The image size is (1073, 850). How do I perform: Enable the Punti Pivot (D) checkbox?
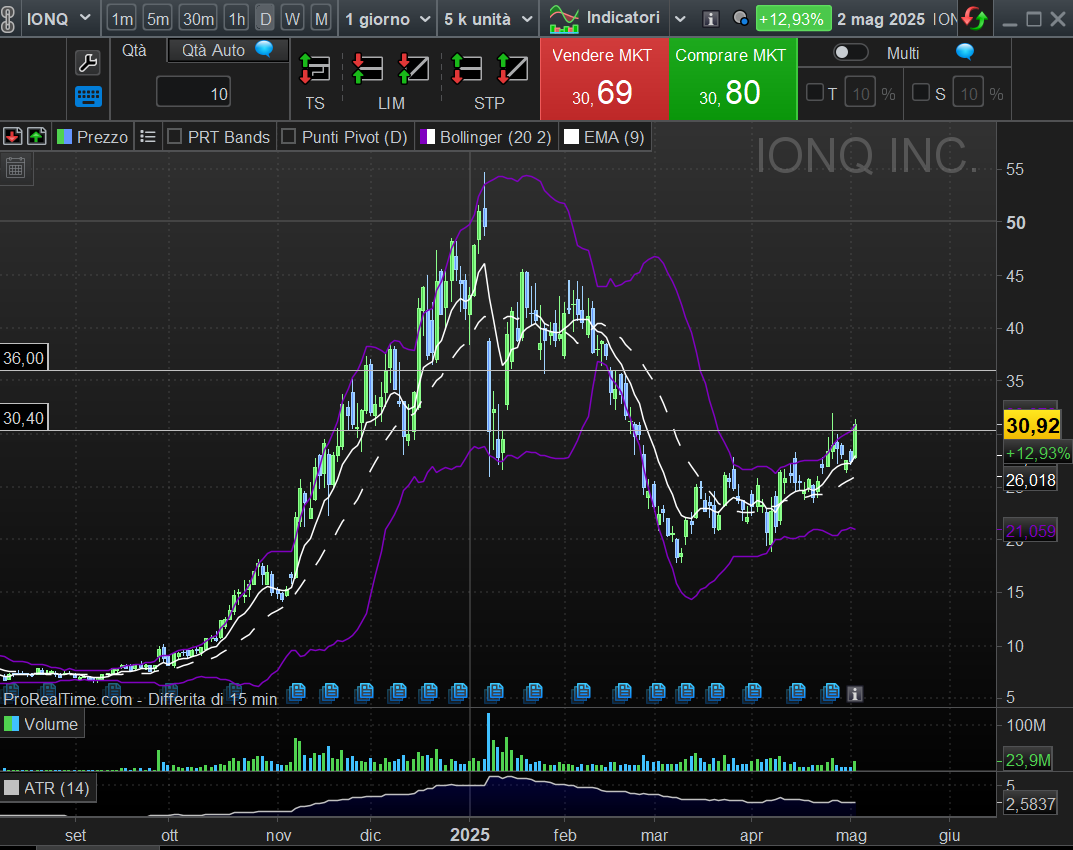[x=288, y=137]
